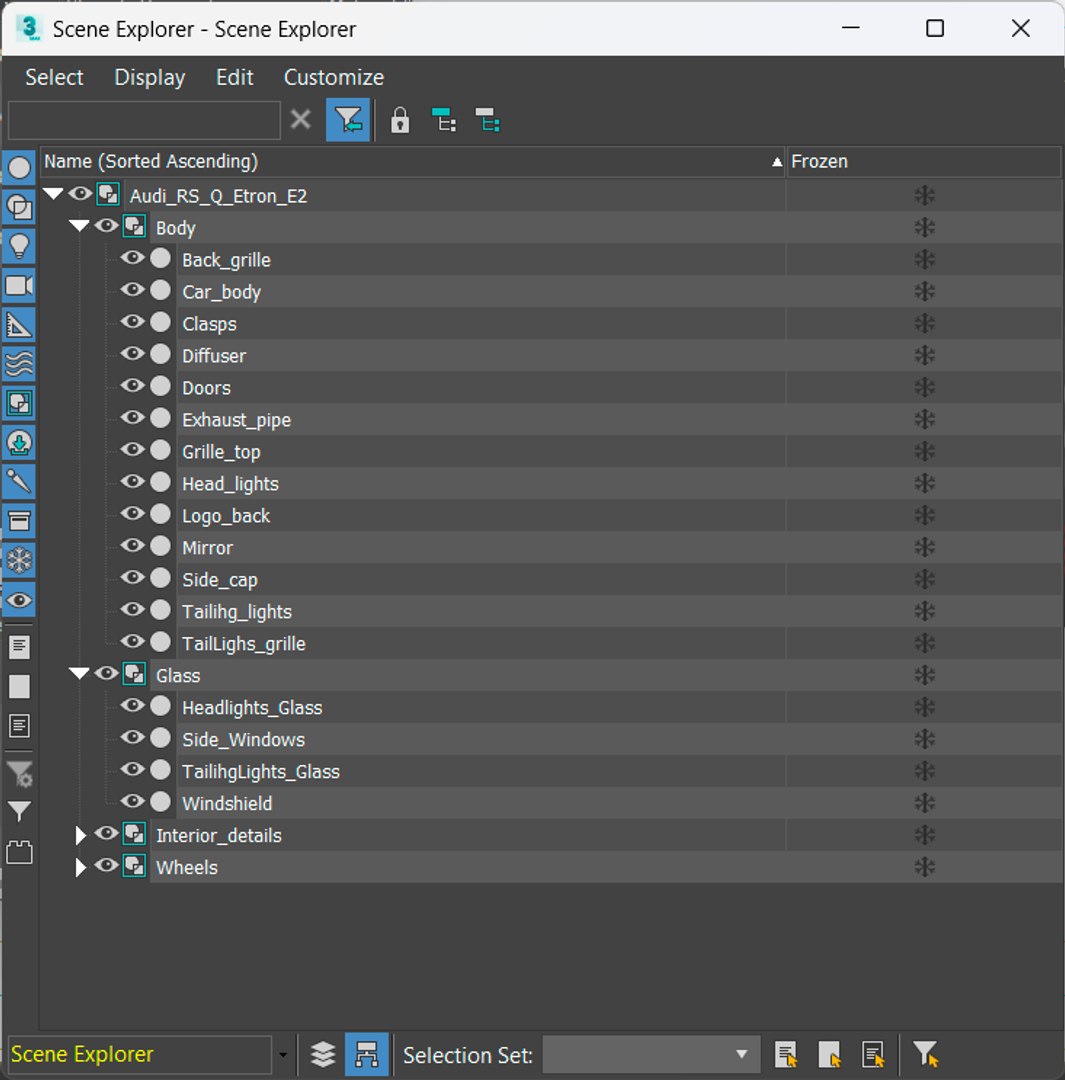Open the Select menu
The height and width of the screenshot is (1080, 1065).
[x=54, y=77]
